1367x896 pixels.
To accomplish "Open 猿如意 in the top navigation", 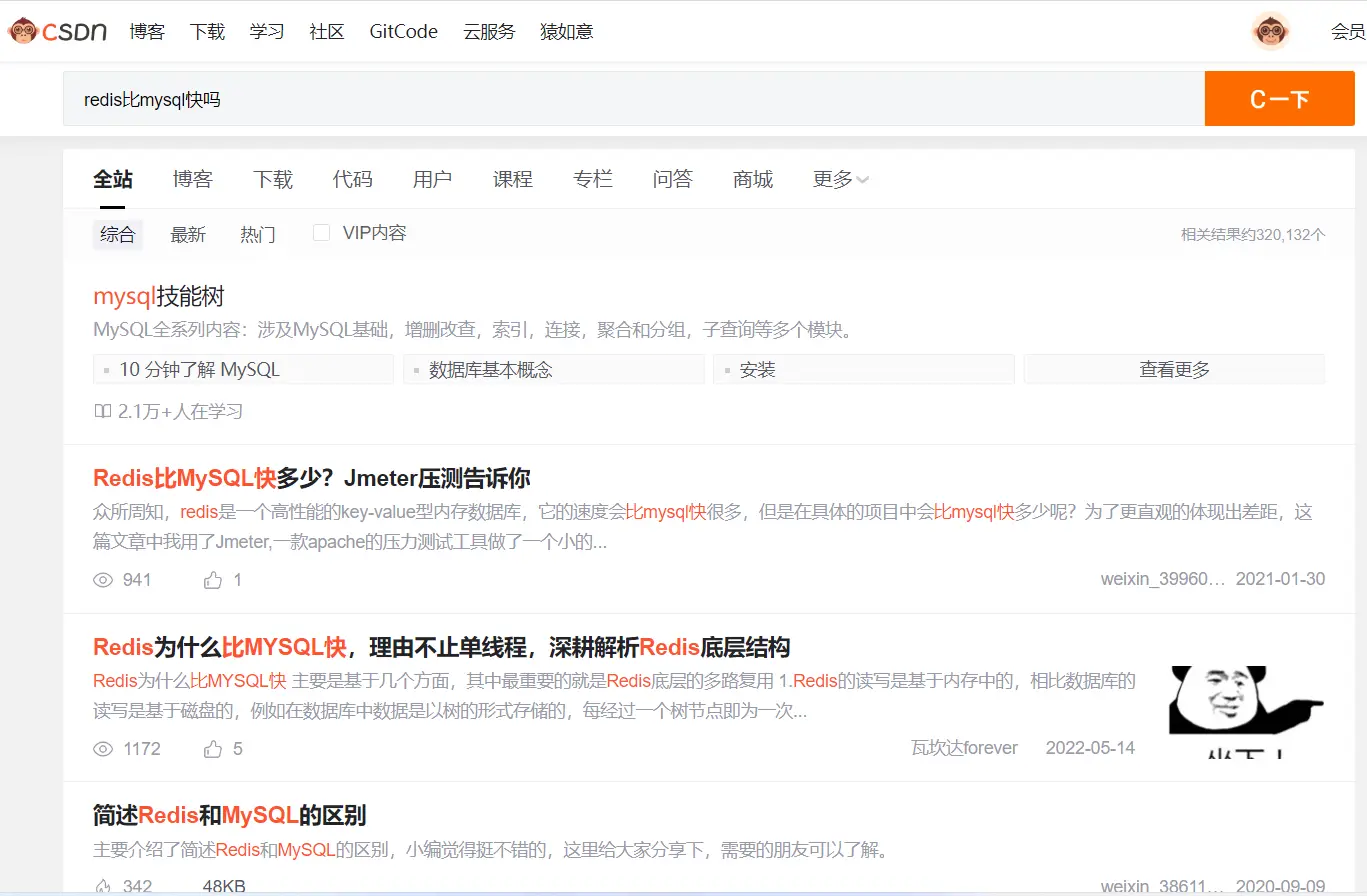I will (x=567, y=31).
